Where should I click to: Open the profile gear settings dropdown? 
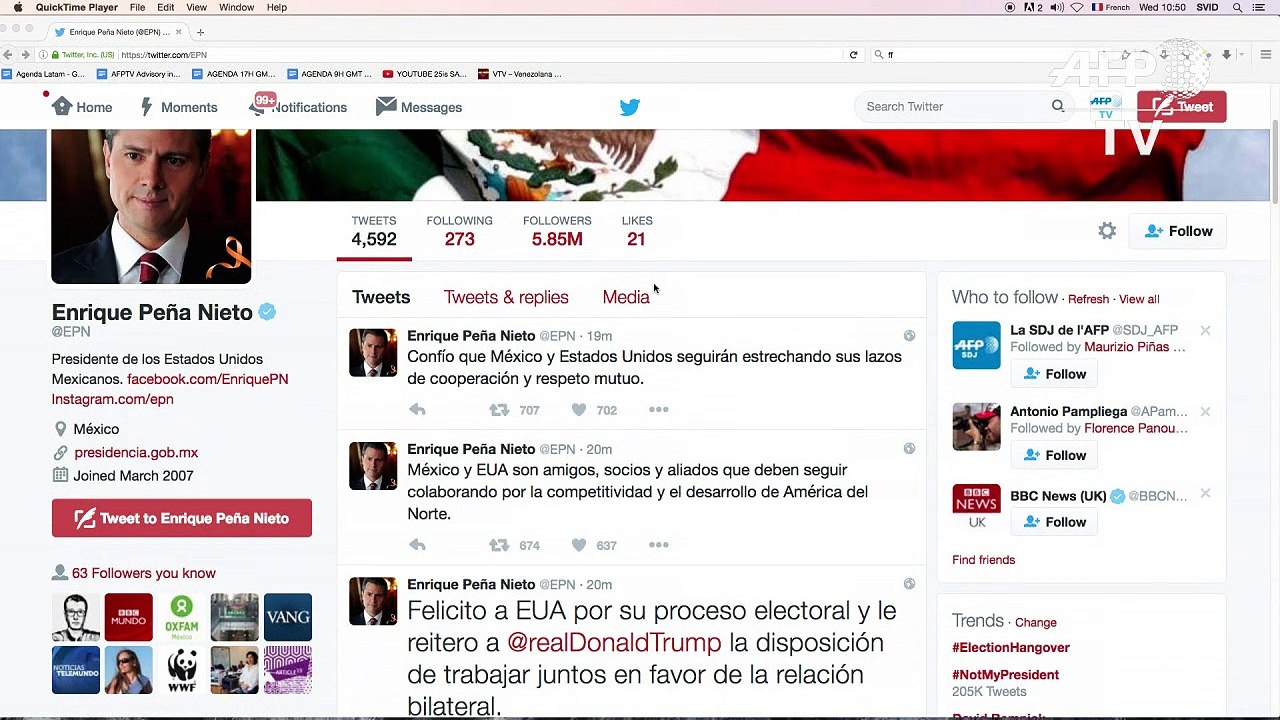(1107, 231)
